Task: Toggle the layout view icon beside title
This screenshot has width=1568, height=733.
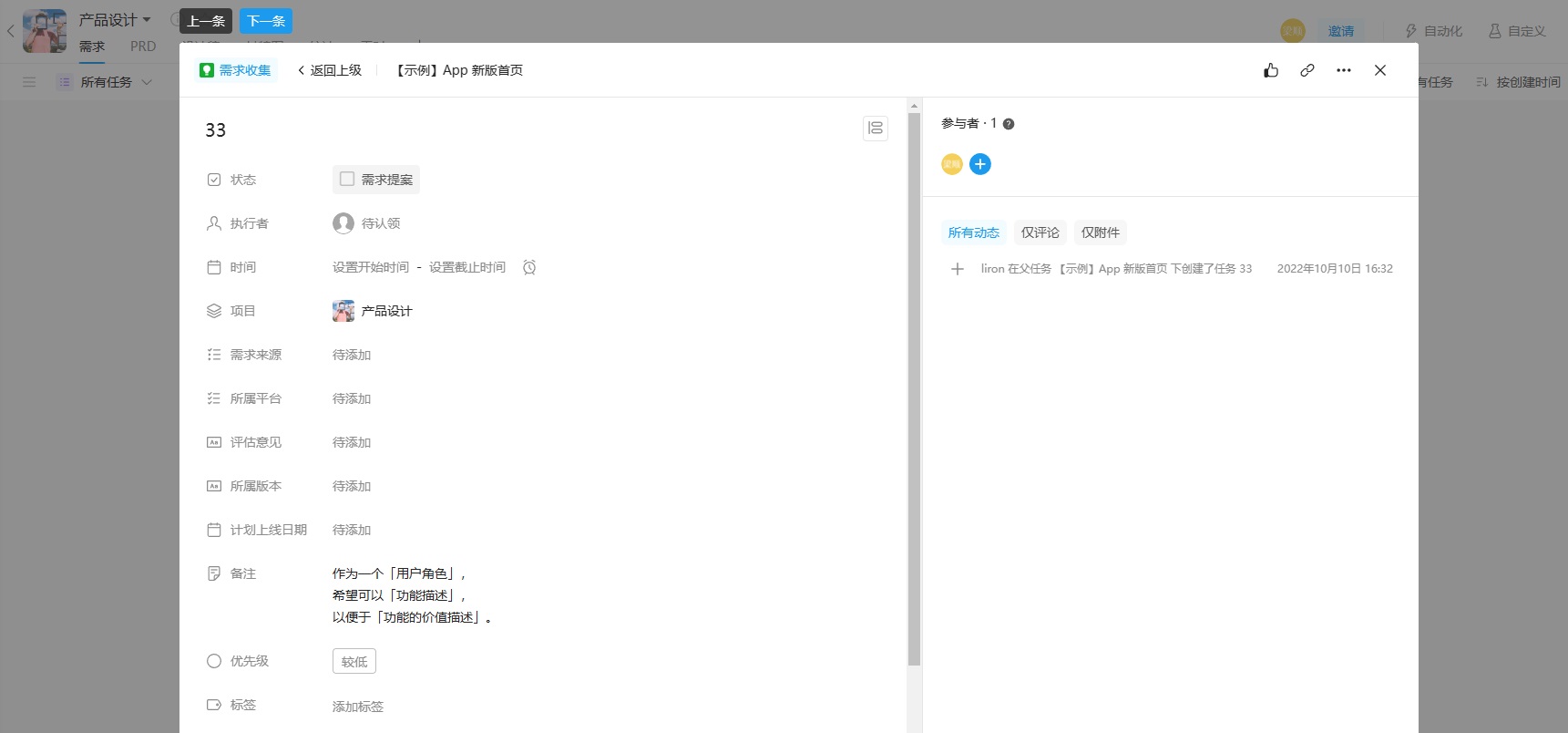Action: [876, 129]
